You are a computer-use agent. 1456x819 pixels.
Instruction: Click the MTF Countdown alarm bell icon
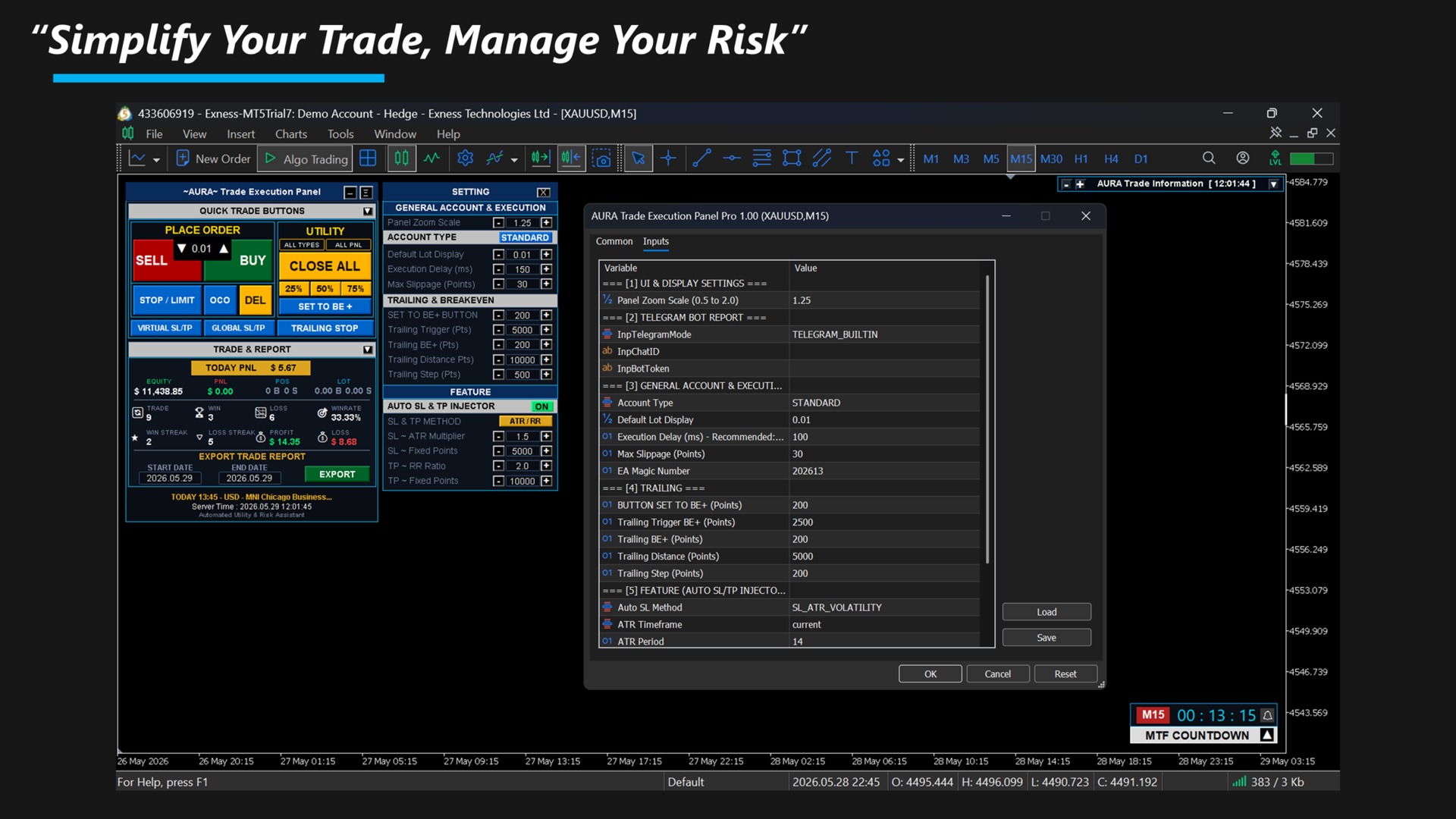pos(1267,715)
